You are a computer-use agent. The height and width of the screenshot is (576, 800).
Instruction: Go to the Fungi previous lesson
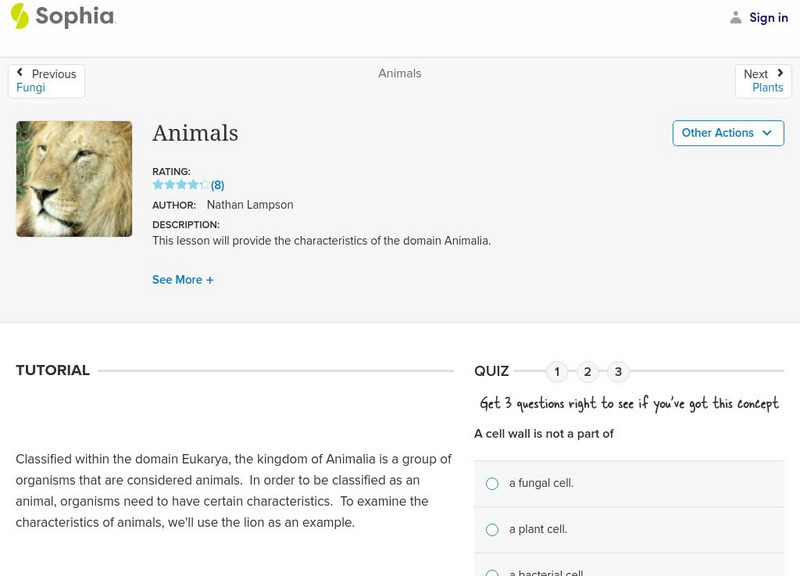(x=31, y=88)
